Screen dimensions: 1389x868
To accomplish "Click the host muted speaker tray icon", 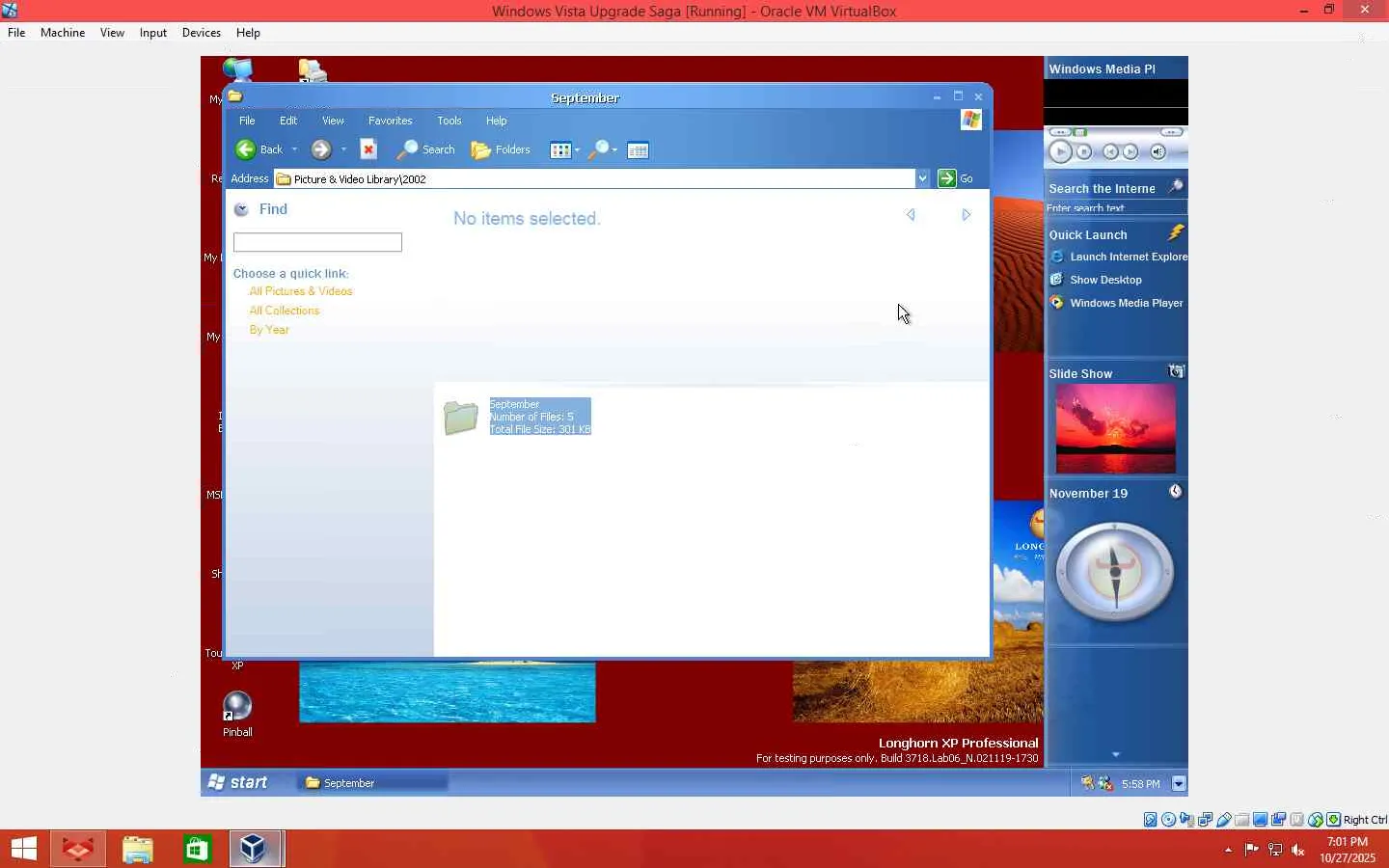I will (x=1298, y=850).
